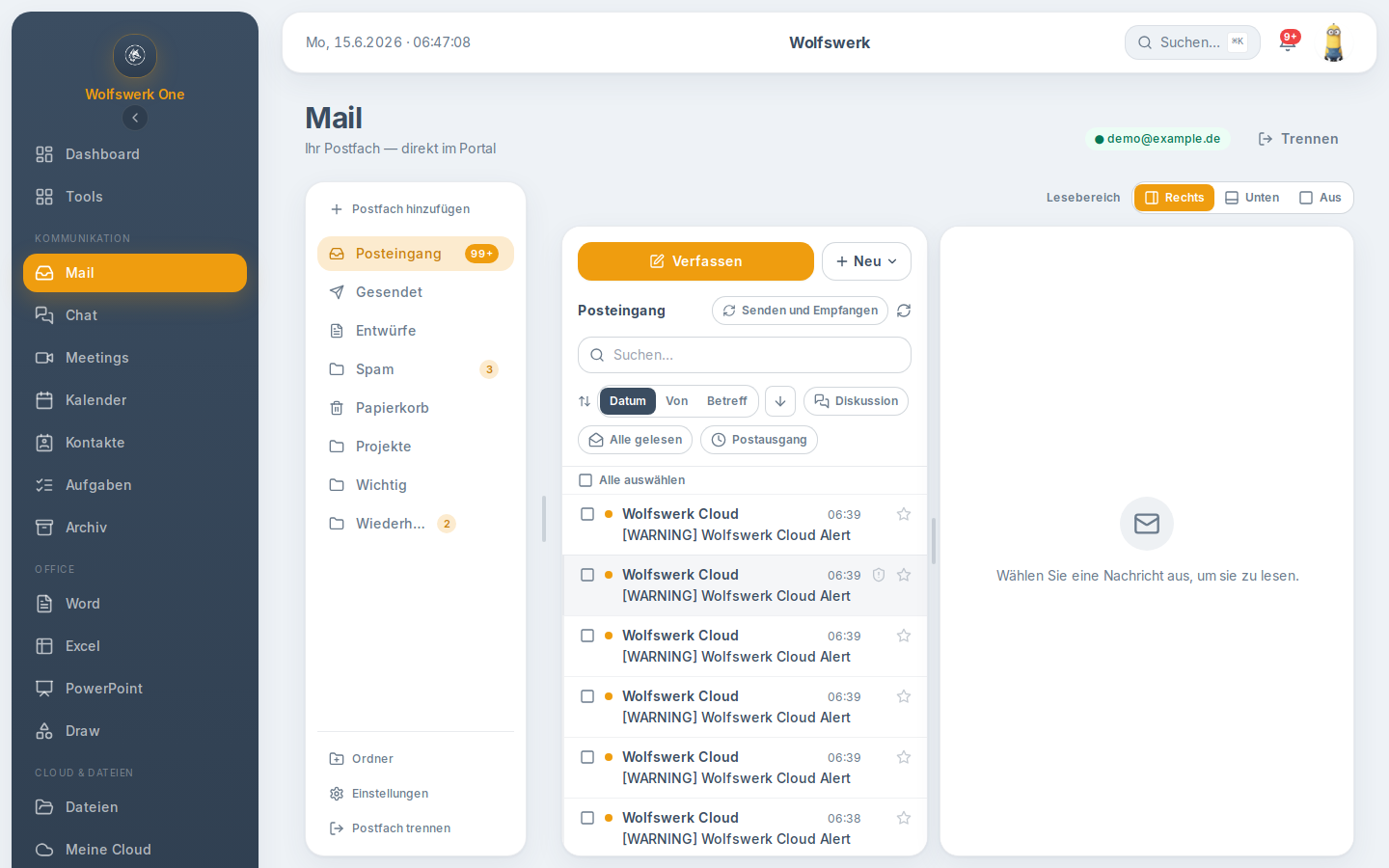Image resolution: width=1389 pixels, height=868 pixels.
Task: Open the Spam folder
Action: (x=416, y=369)
